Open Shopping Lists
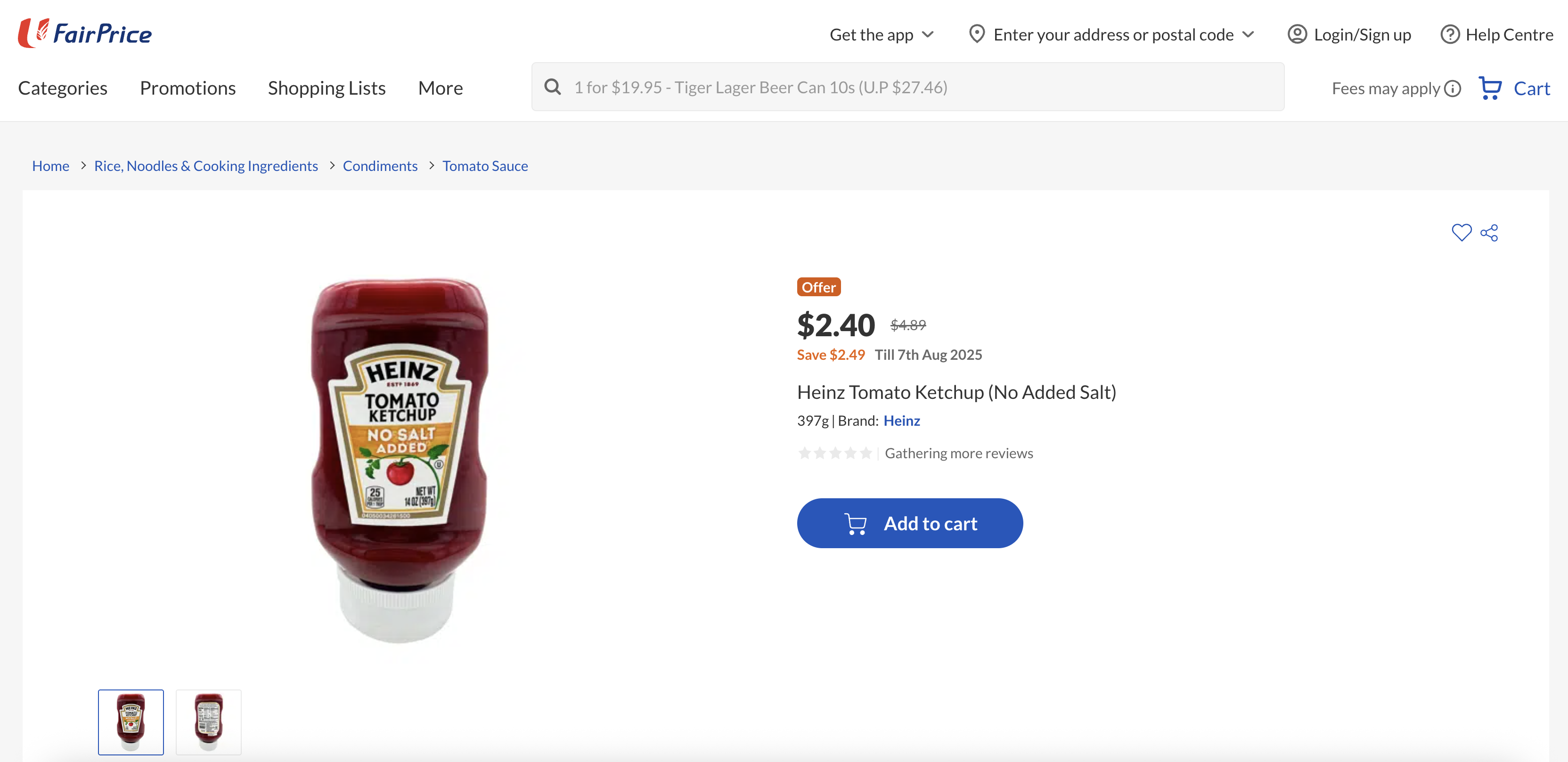The height and width of the screenshot is (762, 1568). pyautogui.click(x=326, y=88)
